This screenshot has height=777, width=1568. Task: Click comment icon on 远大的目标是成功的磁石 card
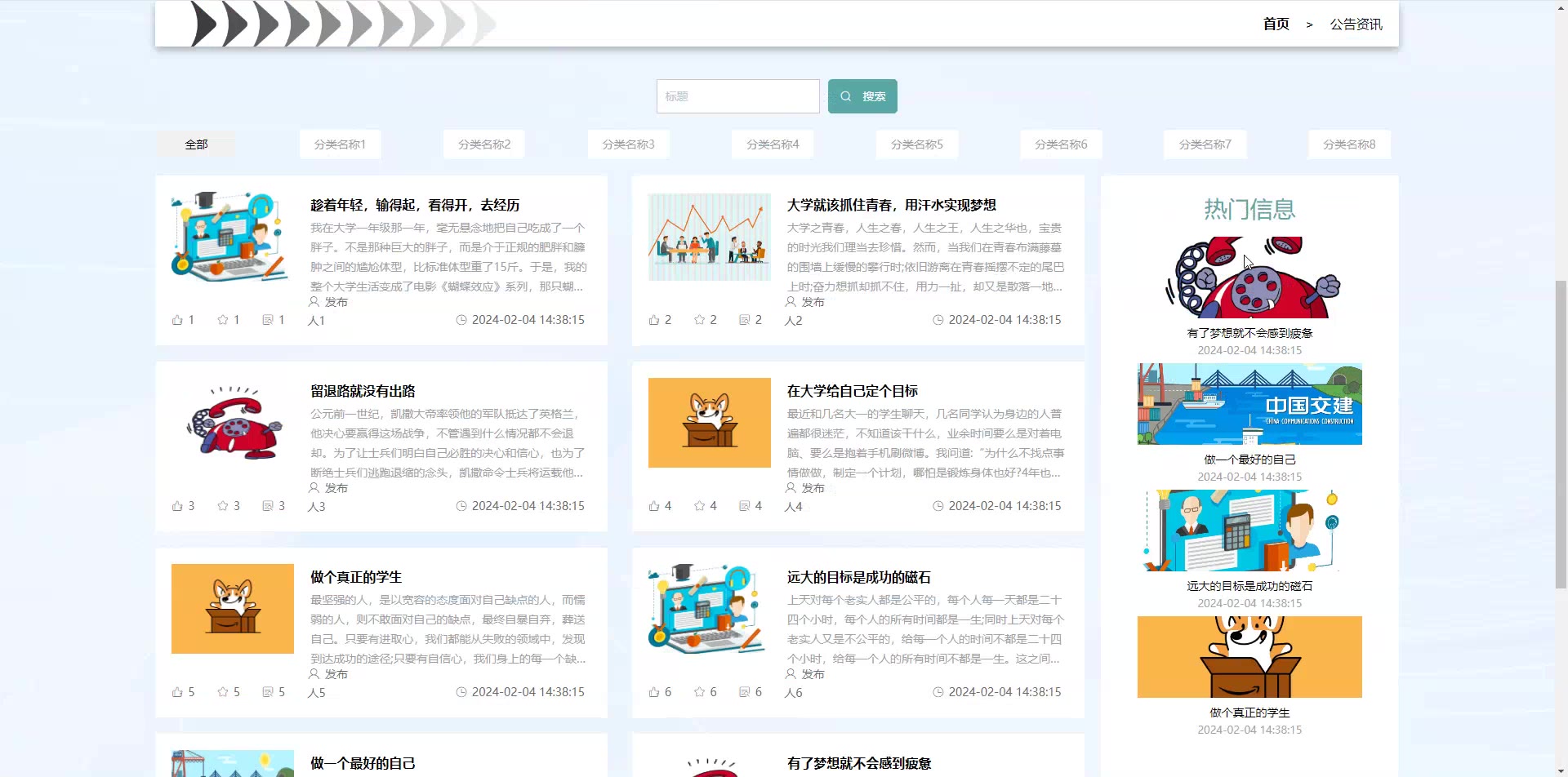[x=745, y=692]
